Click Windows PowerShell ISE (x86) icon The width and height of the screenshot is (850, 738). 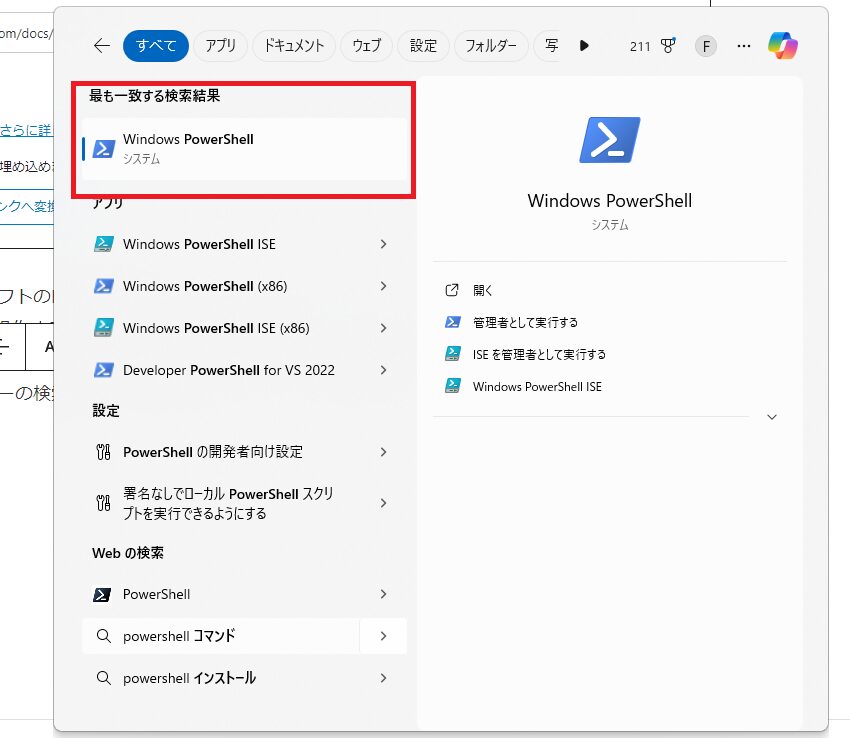point(104,328)
